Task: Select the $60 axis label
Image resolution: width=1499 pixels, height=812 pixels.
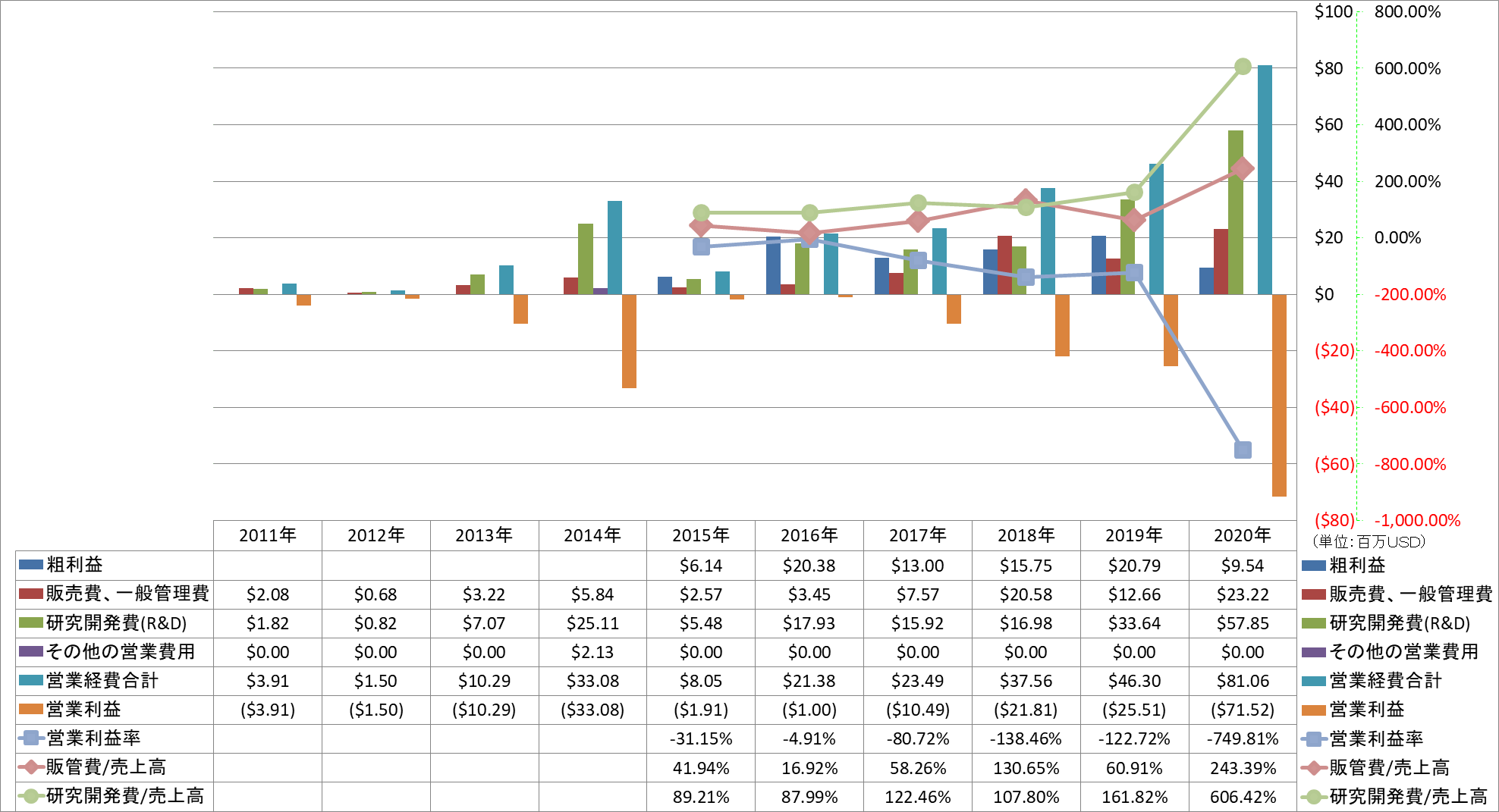Action: pos(1328,124)
